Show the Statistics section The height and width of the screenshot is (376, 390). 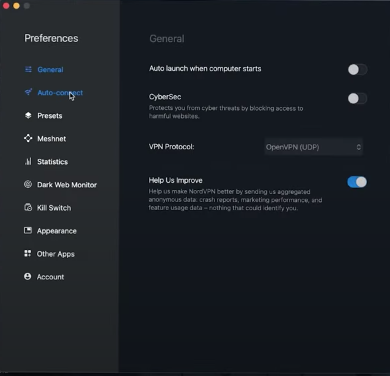coord(53,162)
